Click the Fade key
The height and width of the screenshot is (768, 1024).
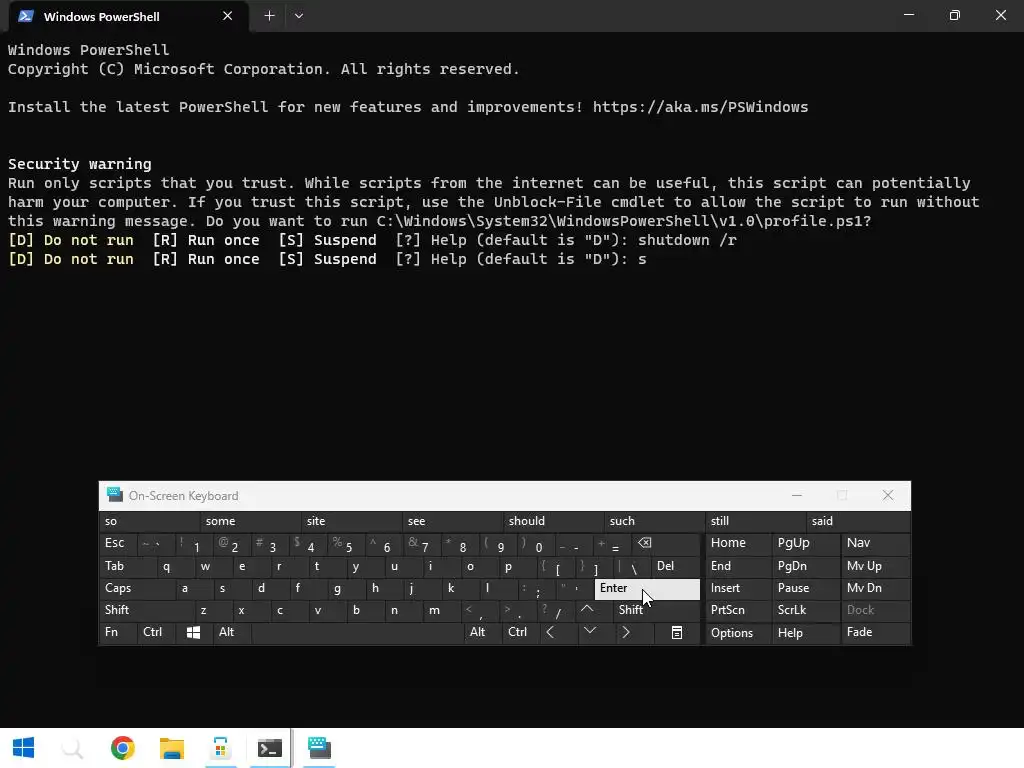(x=875, y=632)
